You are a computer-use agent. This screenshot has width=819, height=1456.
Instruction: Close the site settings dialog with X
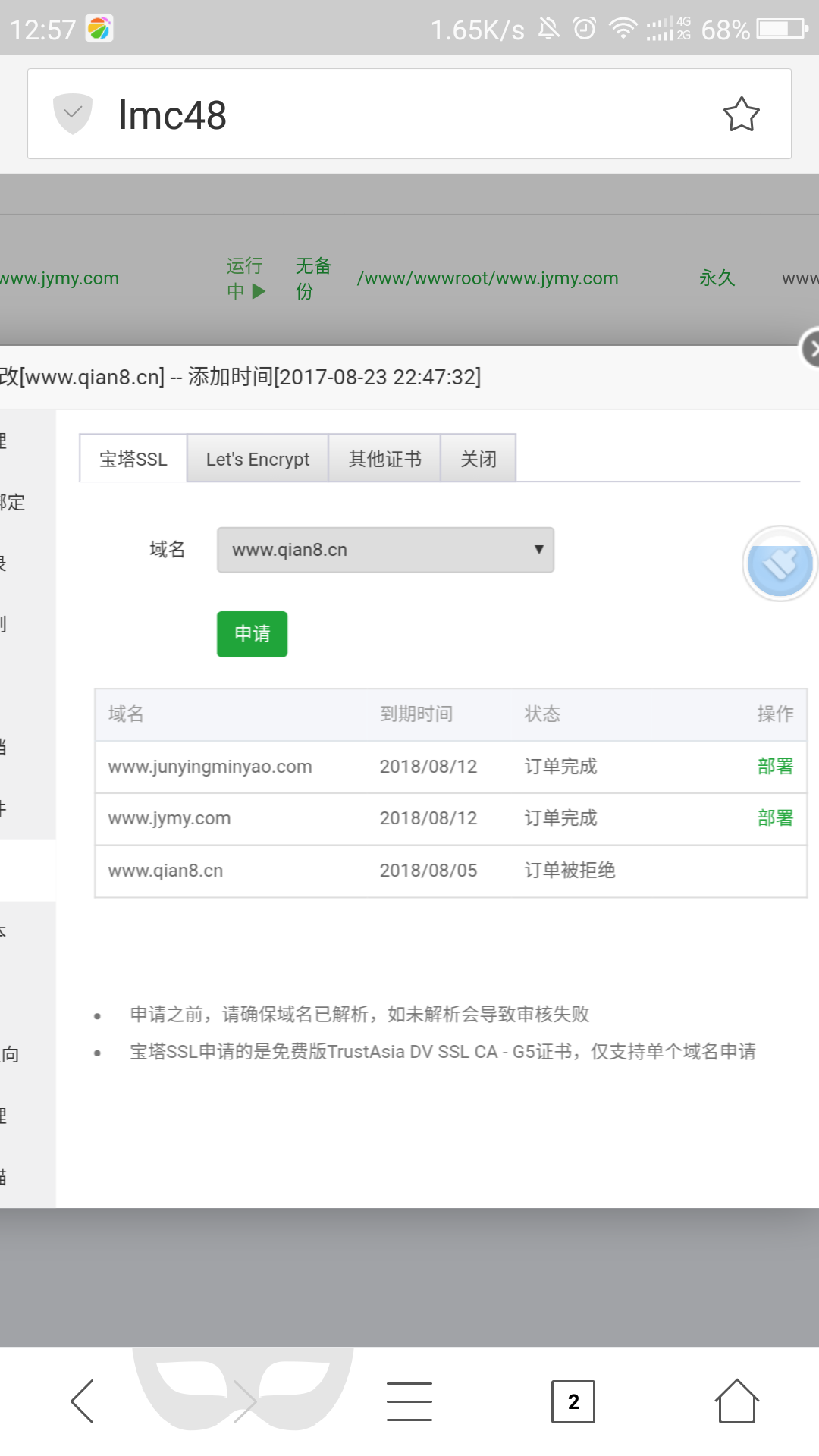click(x=811, y=349)
